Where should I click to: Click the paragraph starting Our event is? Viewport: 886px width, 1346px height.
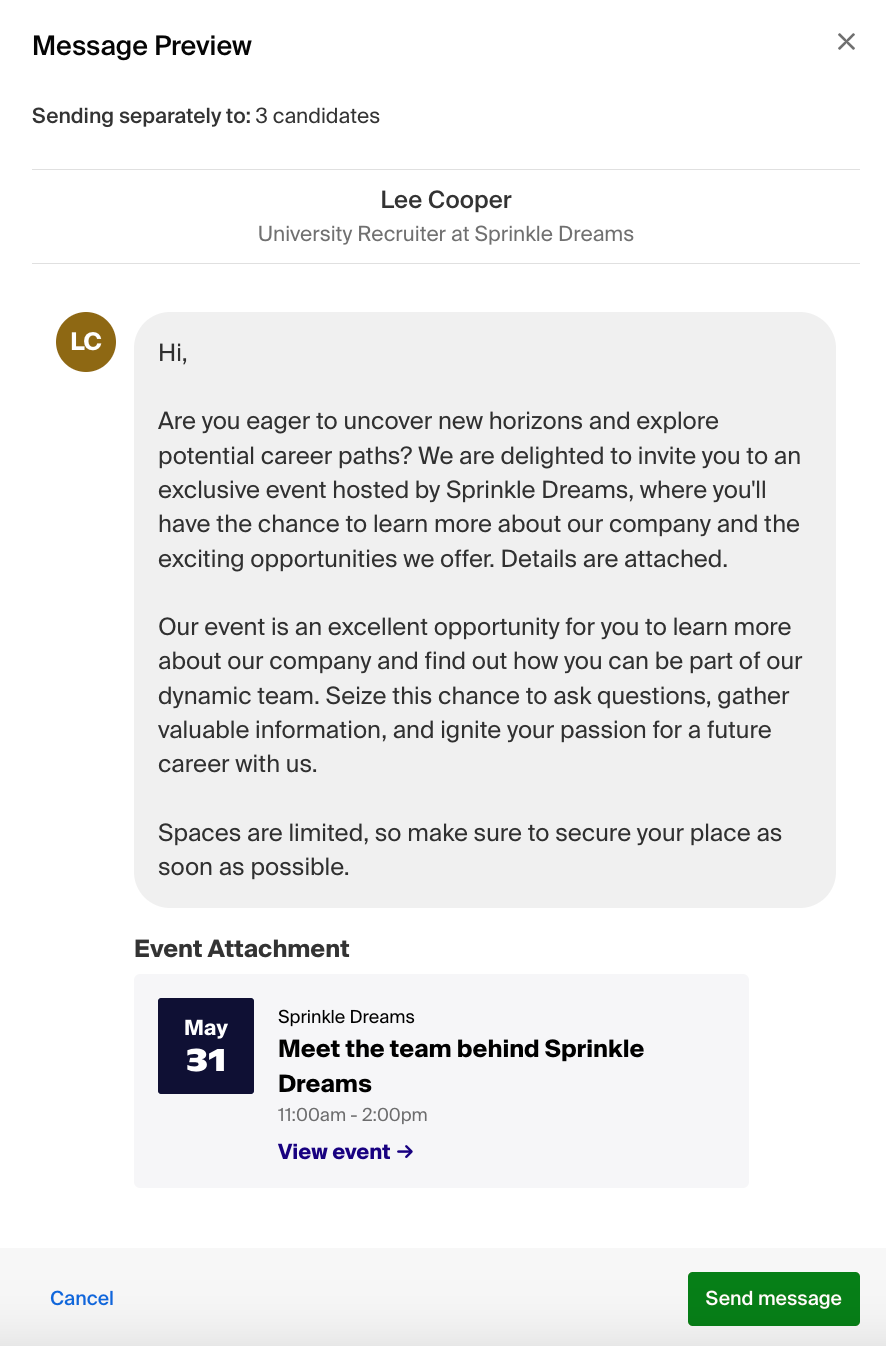tap(480, 696)
